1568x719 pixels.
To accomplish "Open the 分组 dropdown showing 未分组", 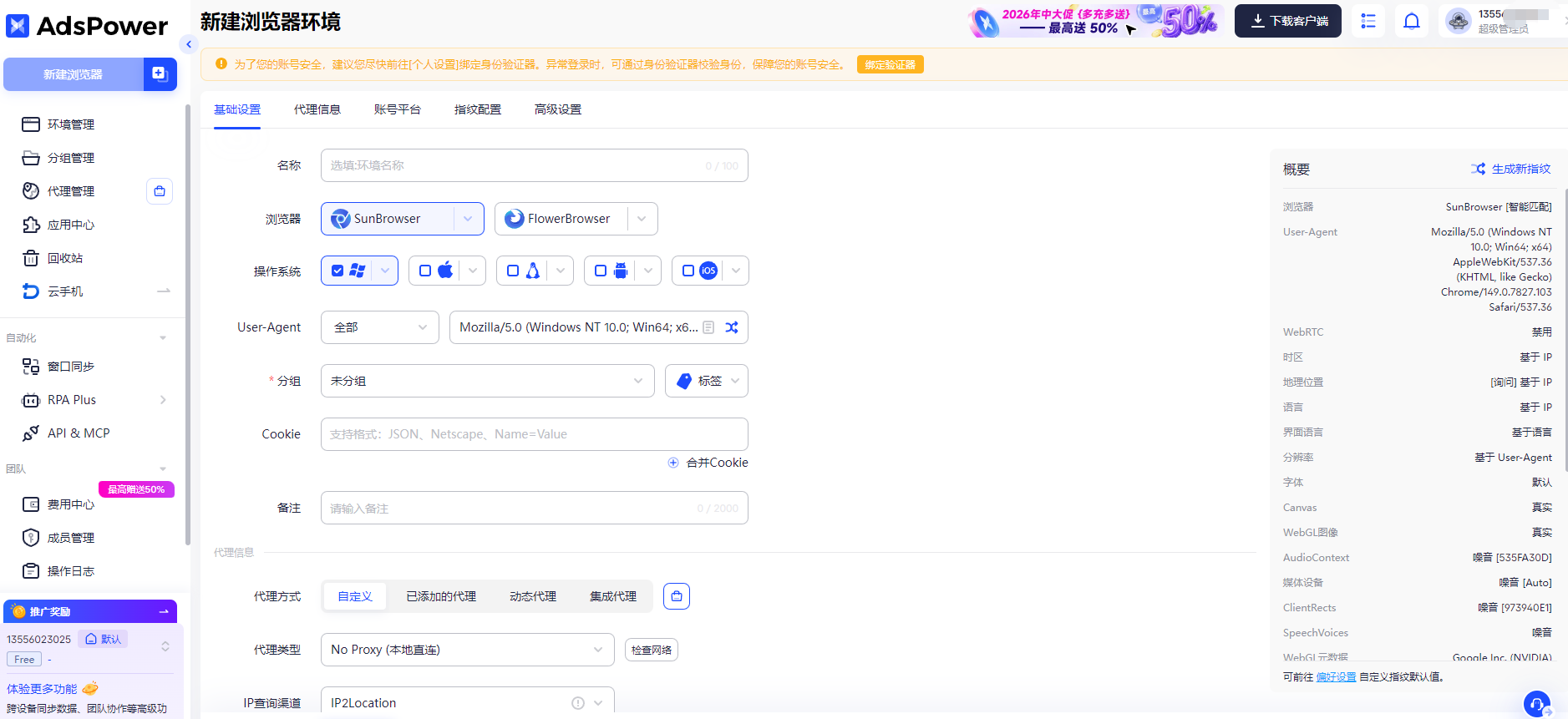I will [x=488, y=381].
